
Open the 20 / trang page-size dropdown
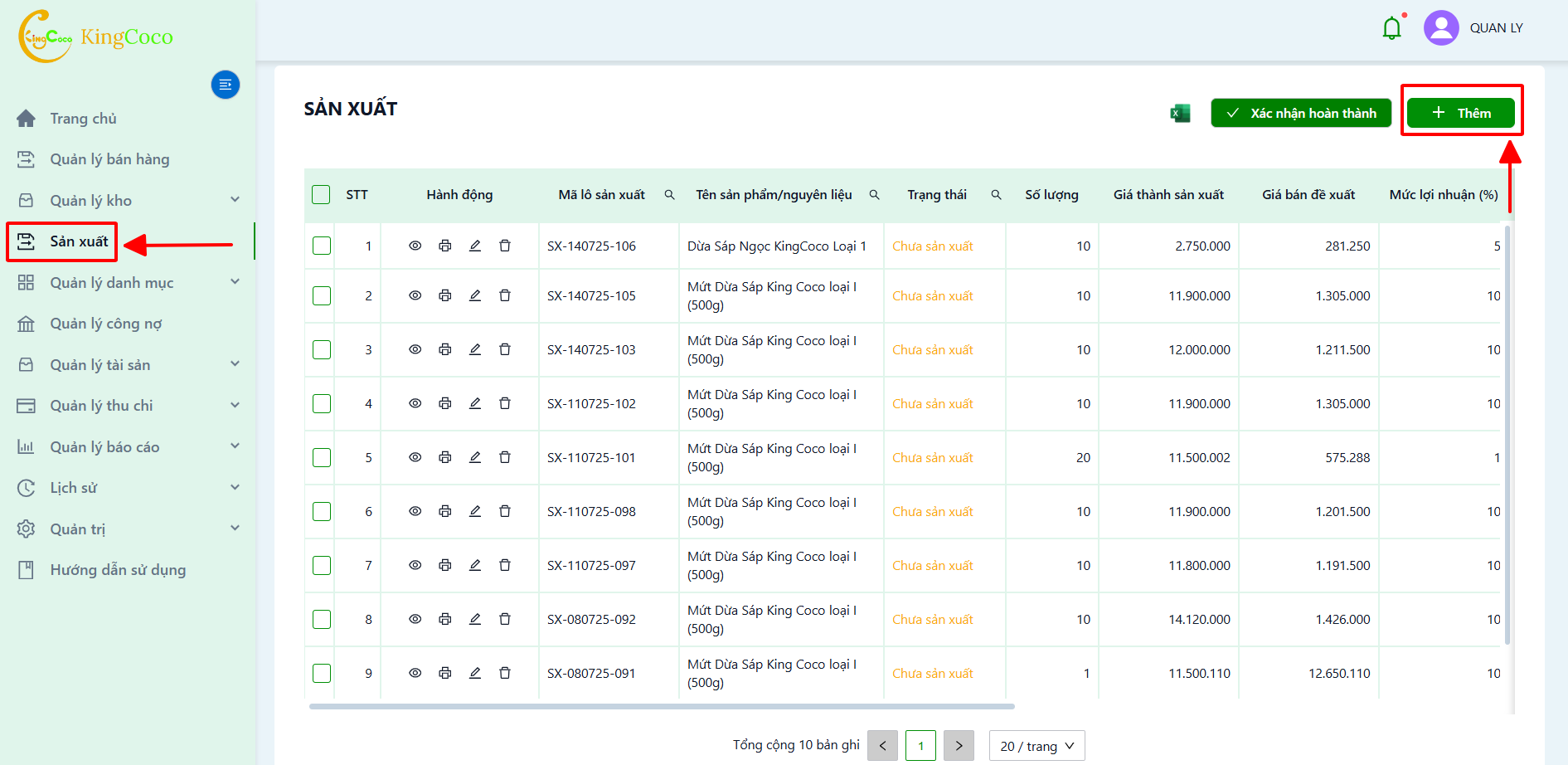(1036, 746)
